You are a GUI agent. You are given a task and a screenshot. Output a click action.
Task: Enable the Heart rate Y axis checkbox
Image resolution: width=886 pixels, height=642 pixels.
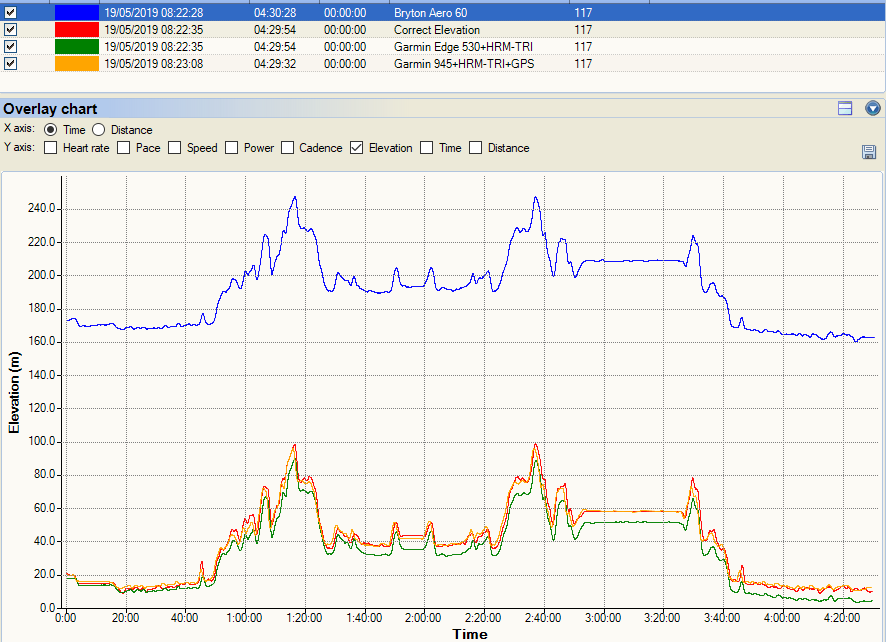[x=50, y=148]
